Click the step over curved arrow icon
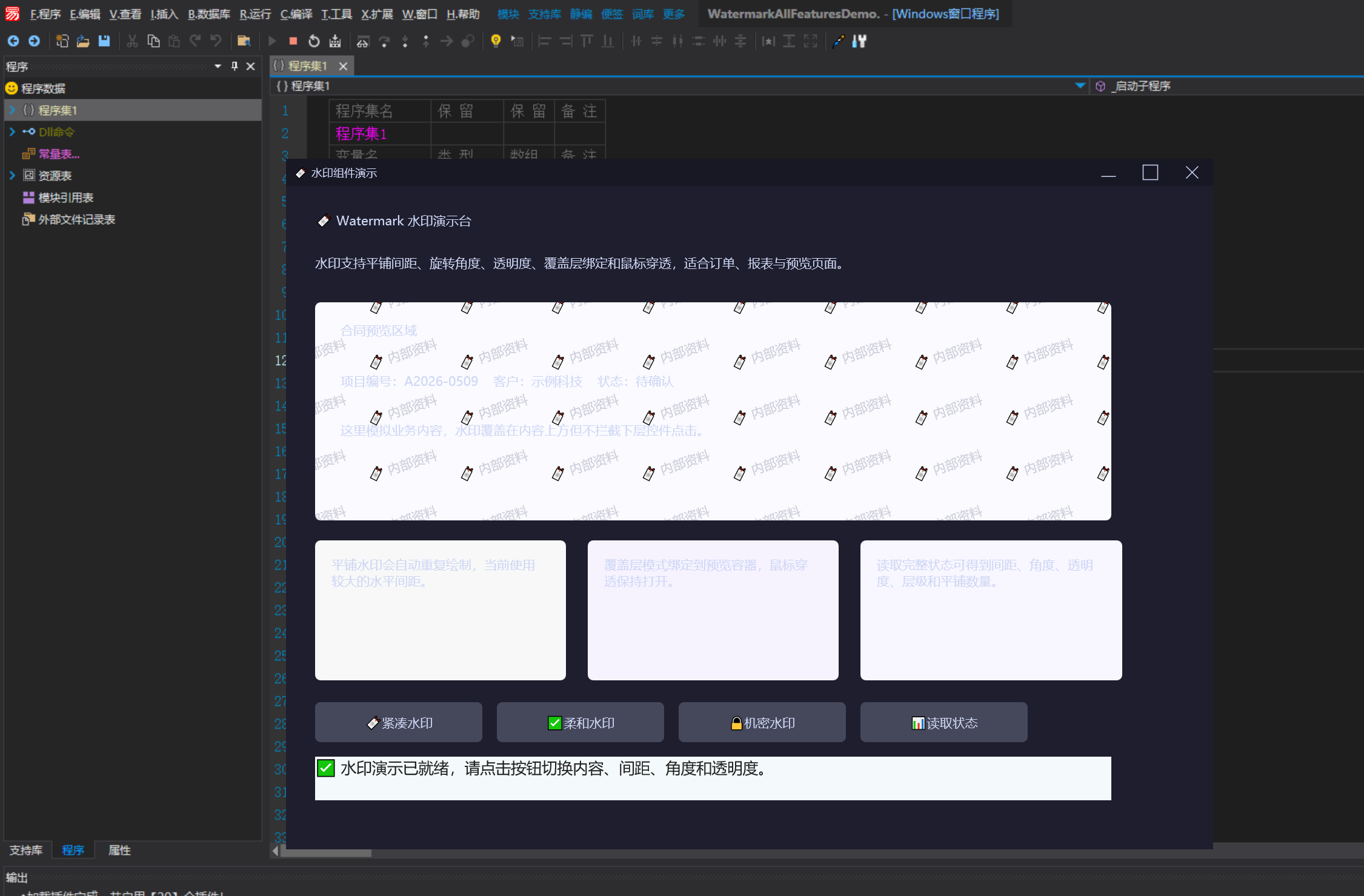1364x896 pixels. pos(384,41)
